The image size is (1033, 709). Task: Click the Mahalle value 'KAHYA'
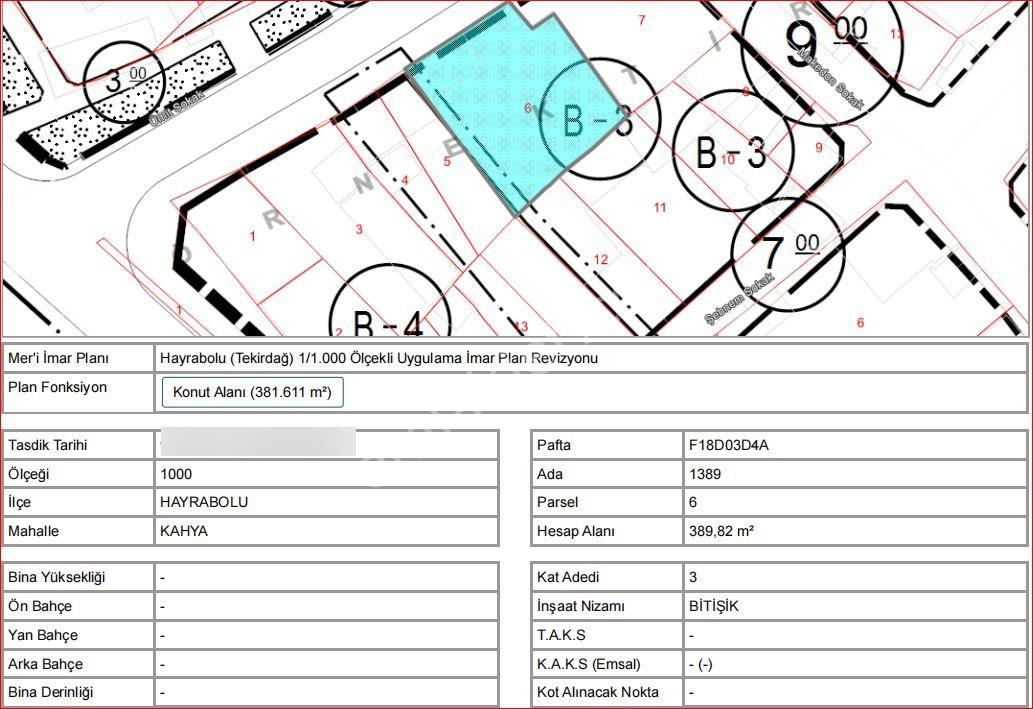pos(184,531)
